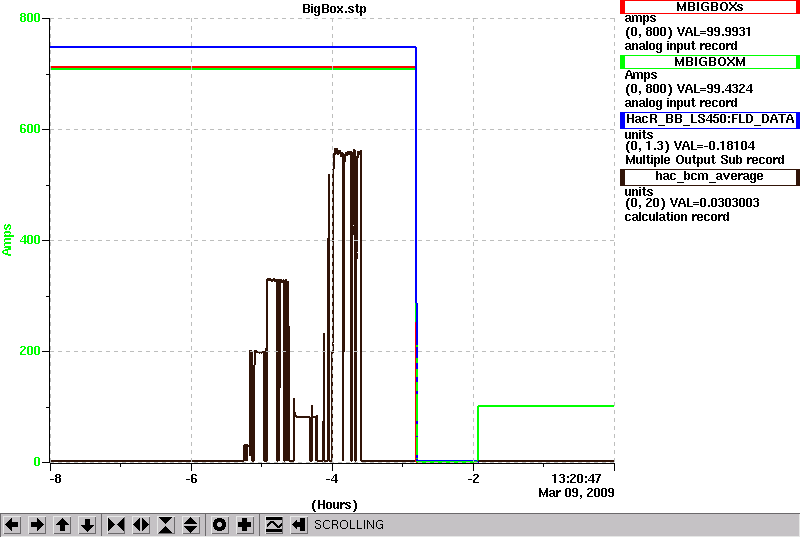Zoom in vertically with hourglass-shaped icon

point(166,525)
